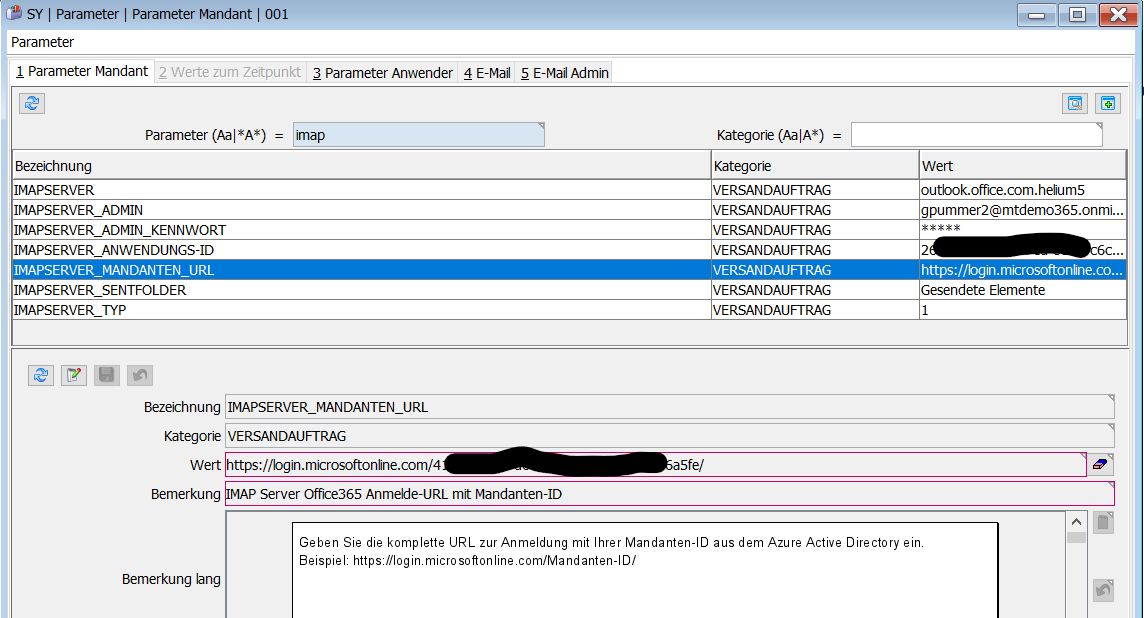The image size is (1144, 618).
Task: Switch to the Parameter Anwender tab
Action: pyautogui.click(x=382, y=73)
